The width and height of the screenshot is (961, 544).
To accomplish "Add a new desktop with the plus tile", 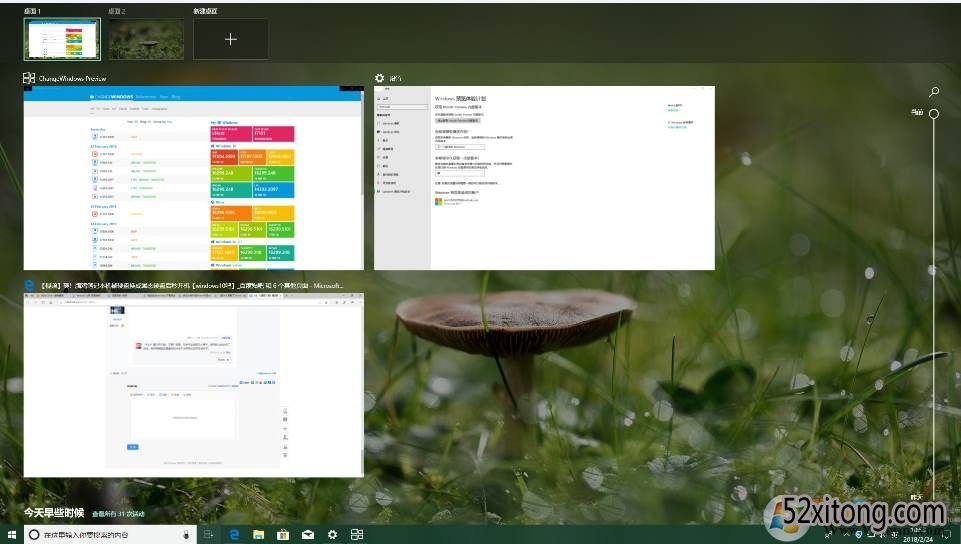I will click(230, 39).
